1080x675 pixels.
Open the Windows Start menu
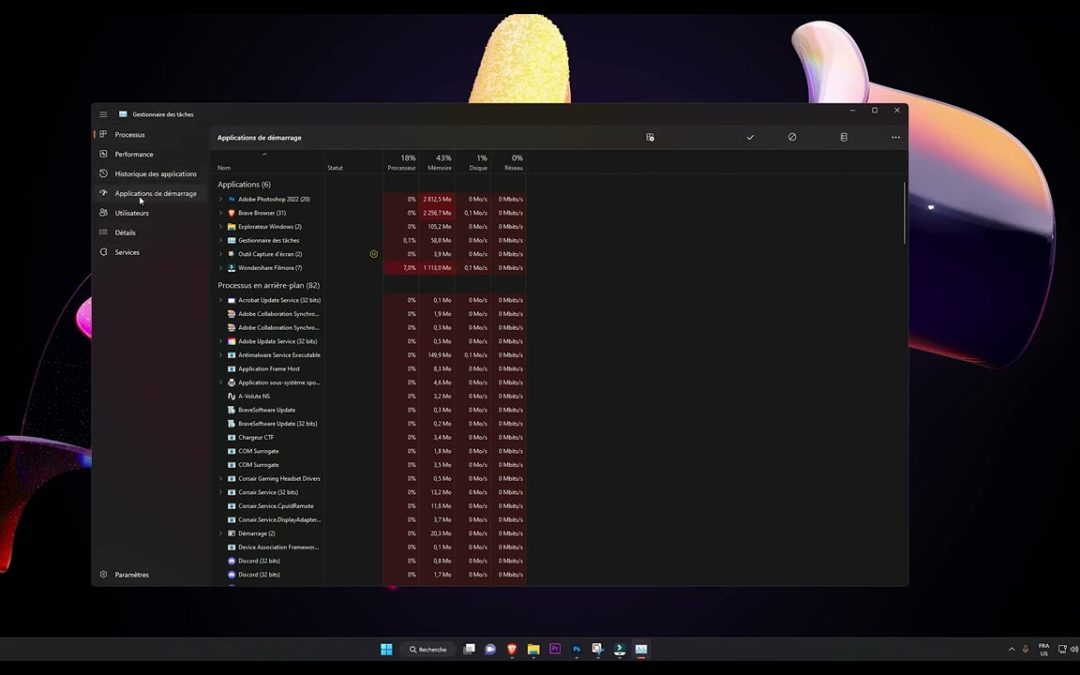(386, 649)
